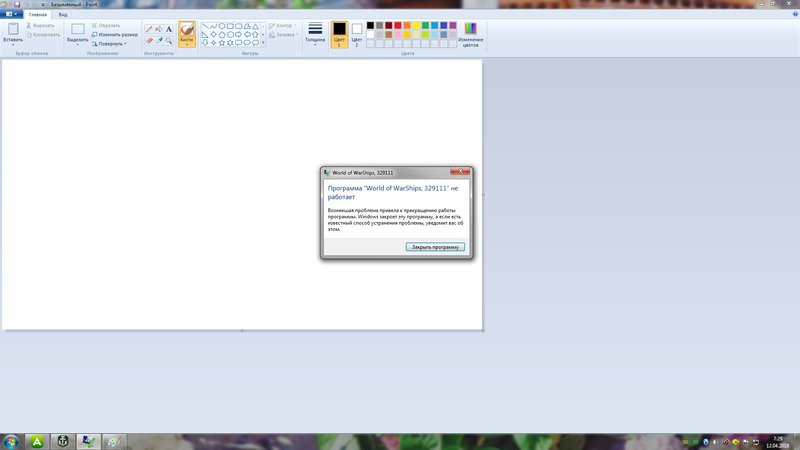Open the Quick Access Toolbar customize arrow
Screen dimensions: 800x450
(x=43, y=4)
